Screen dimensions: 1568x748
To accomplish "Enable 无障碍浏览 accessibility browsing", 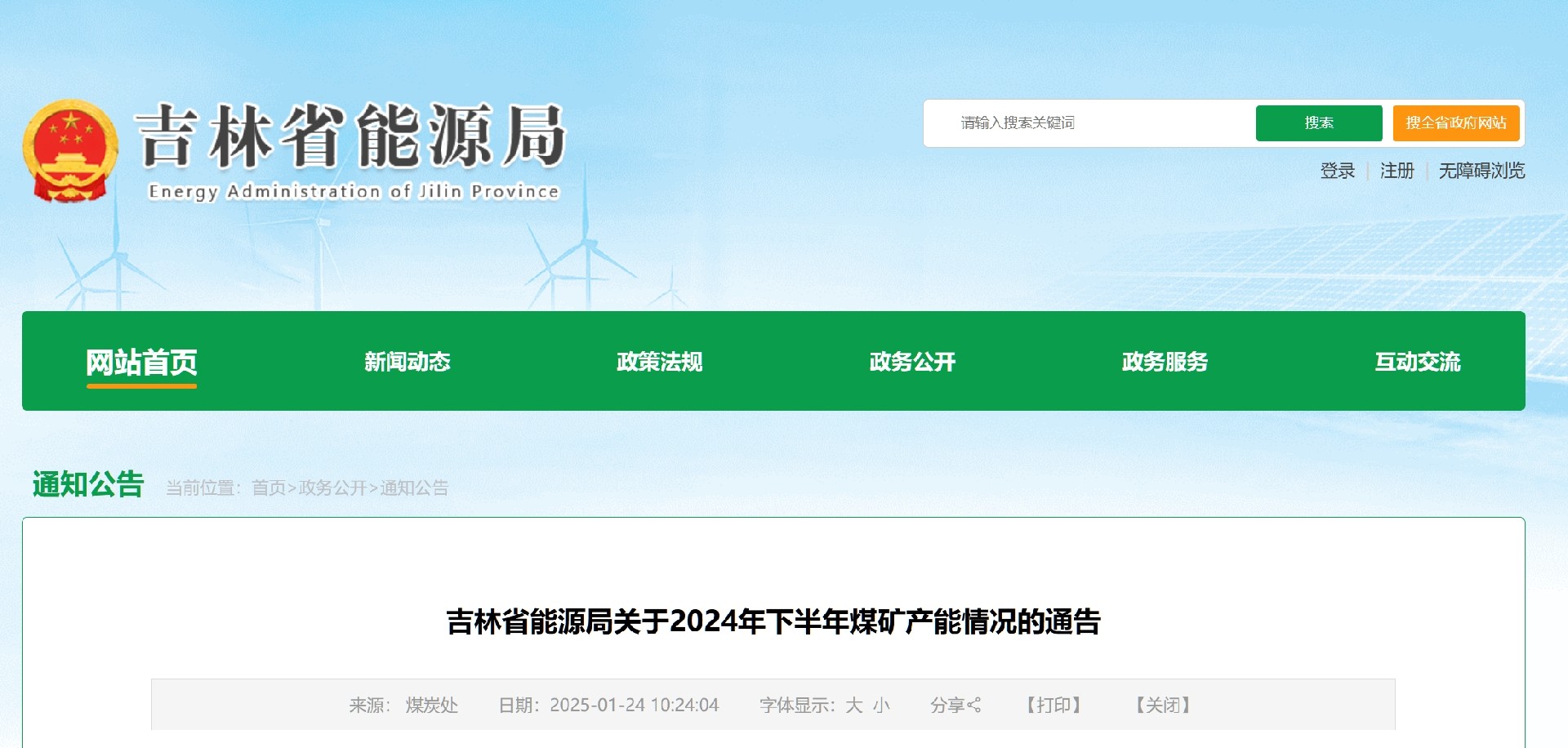I will 1481,171.
